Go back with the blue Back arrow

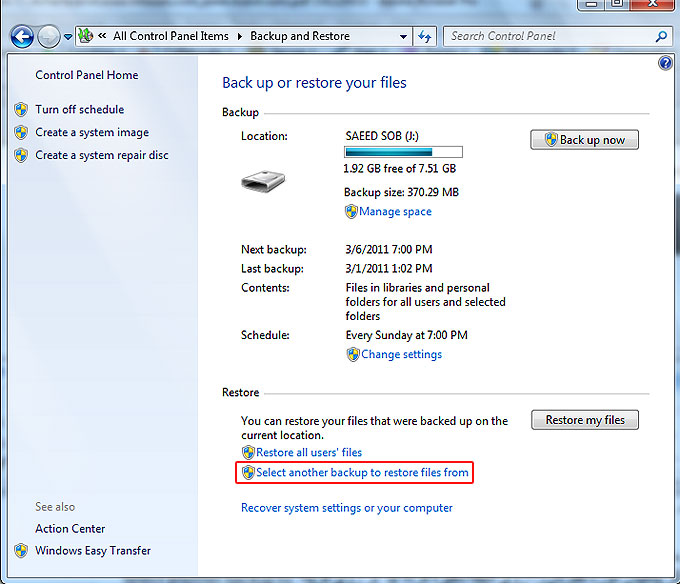pos(22,37)
